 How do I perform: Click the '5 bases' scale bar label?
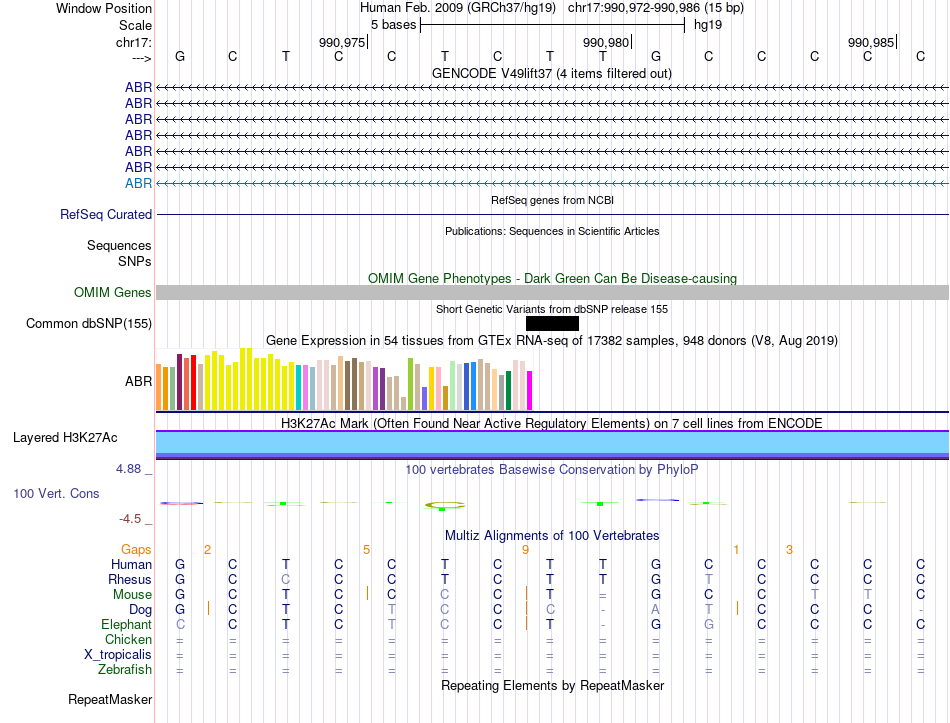pyautogui.click(x=394, y=25)
